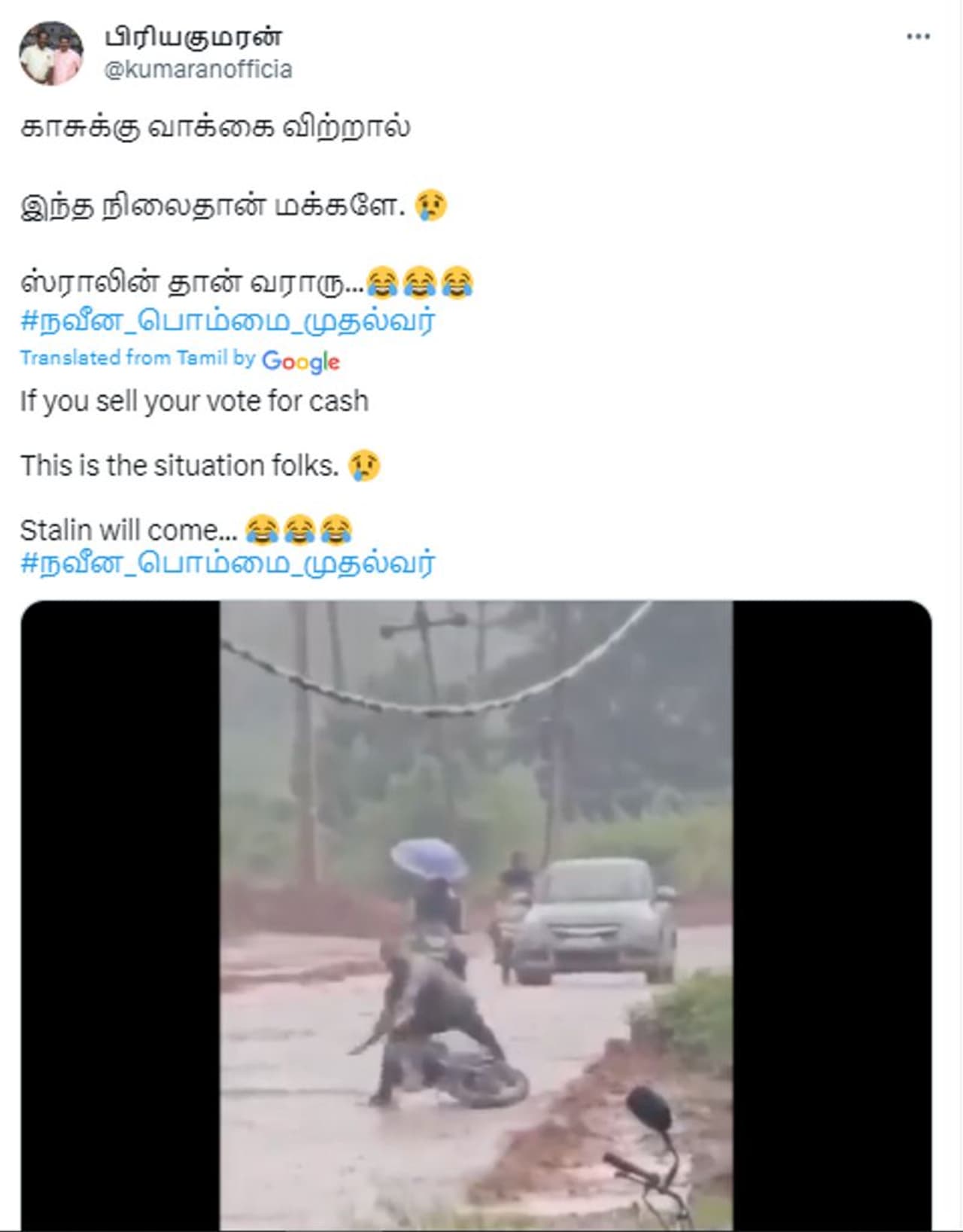Click the text 'Stalin will come...'
The height and width of the screenshot is (1232, 963).
[129, 531]
